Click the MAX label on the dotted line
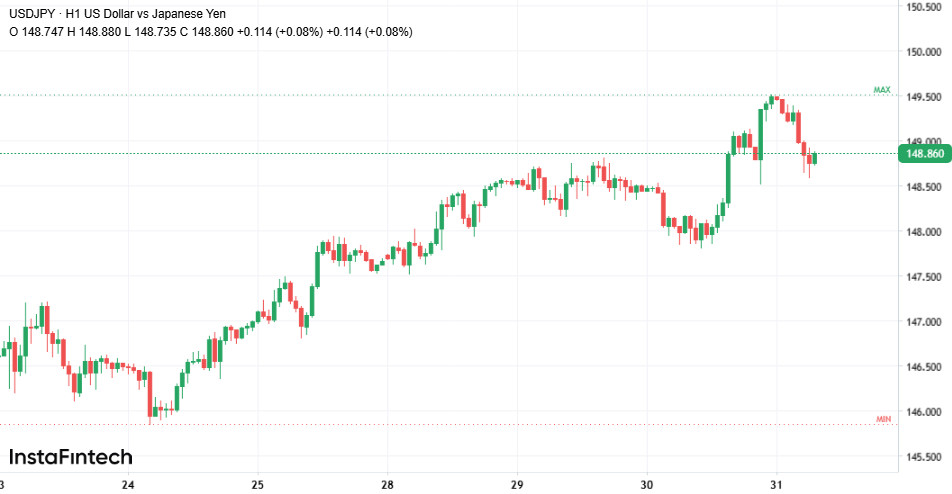Viewport: 952px width, 494px height. point(882,90)
